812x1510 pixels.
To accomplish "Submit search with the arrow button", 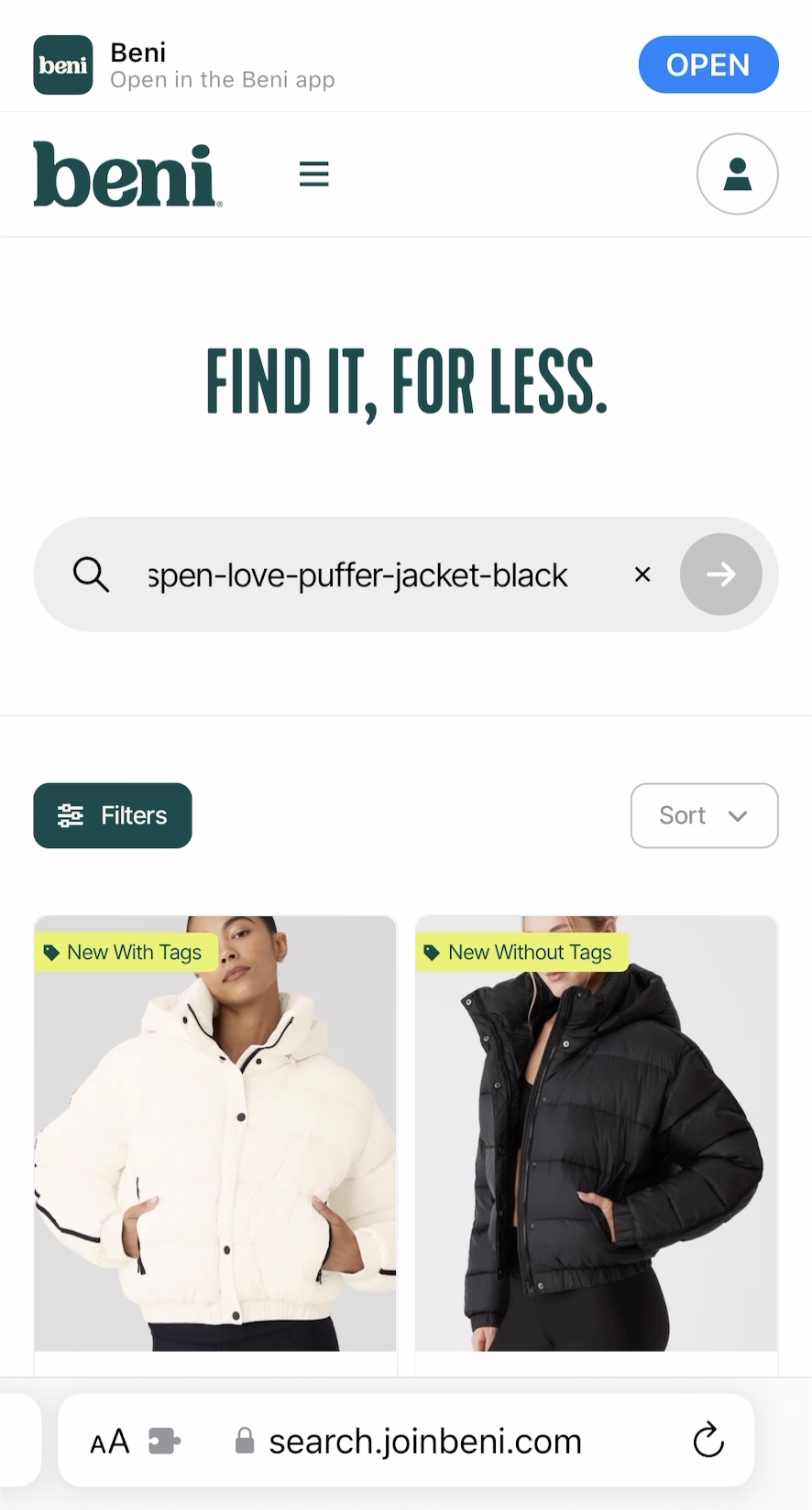I will [x=721, y=574].
